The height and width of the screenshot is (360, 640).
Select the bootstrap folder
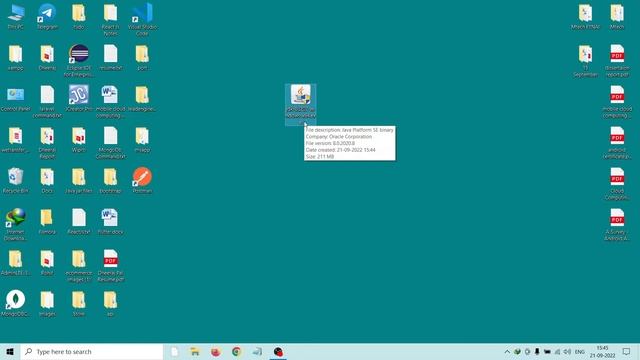[x=110, y=181]
